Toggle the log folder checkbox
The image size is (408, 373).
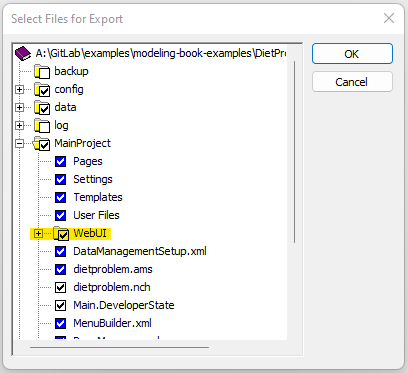[x=44, y=127]
